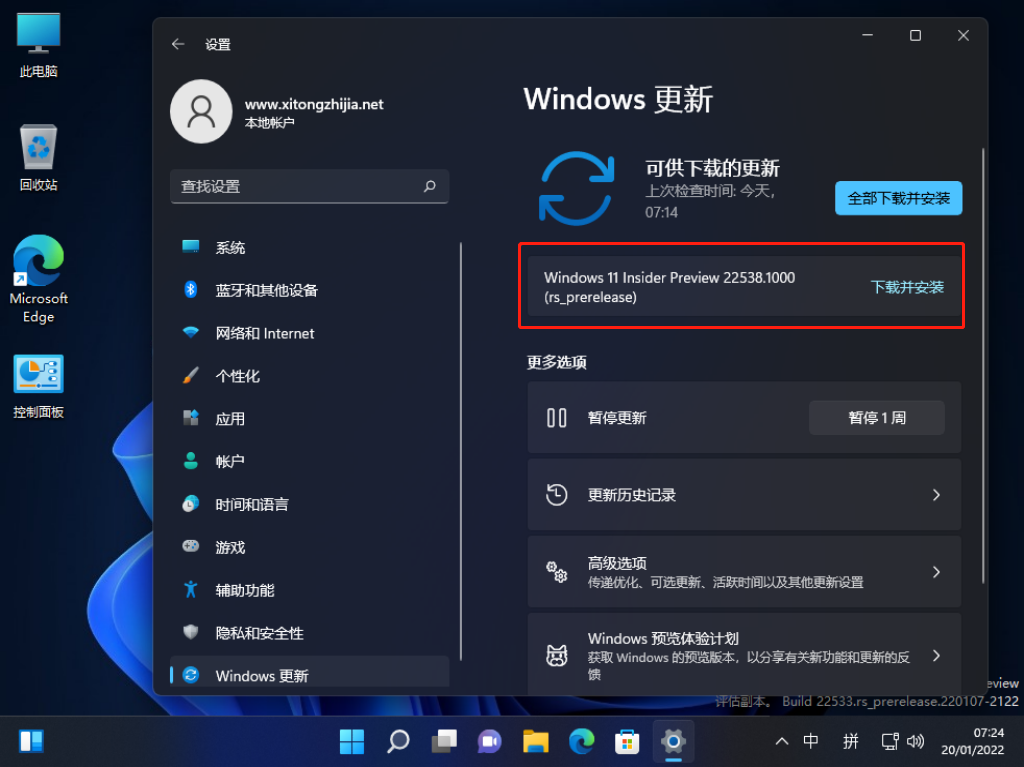The width and height of the screenshot is (1024, 767).
Task: Click the right content pane scrollbar
Action: [983, 366]
